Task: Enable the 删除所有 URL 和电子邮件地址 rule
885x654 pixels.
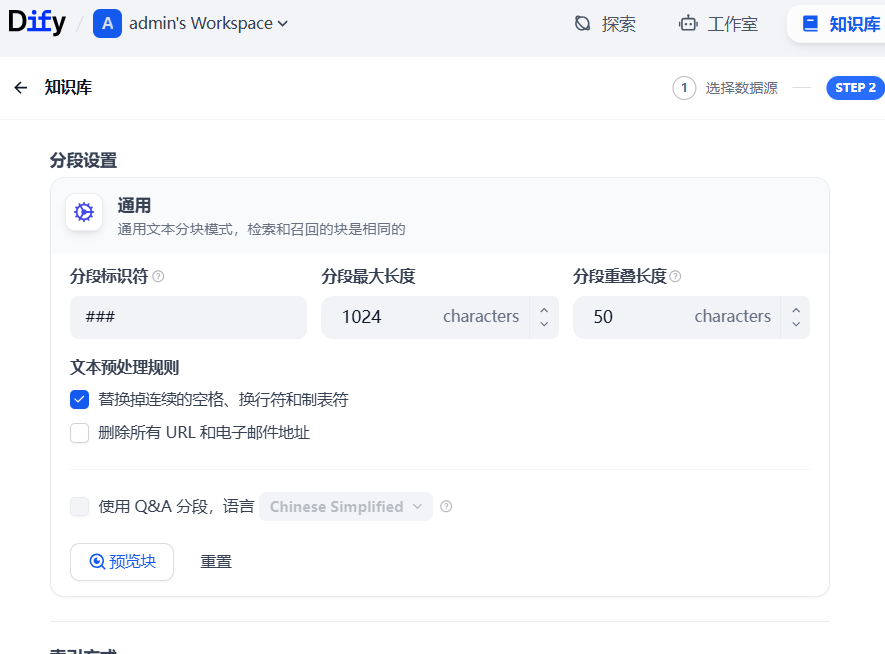Action: pyautogui.click(x=79, y=433)
